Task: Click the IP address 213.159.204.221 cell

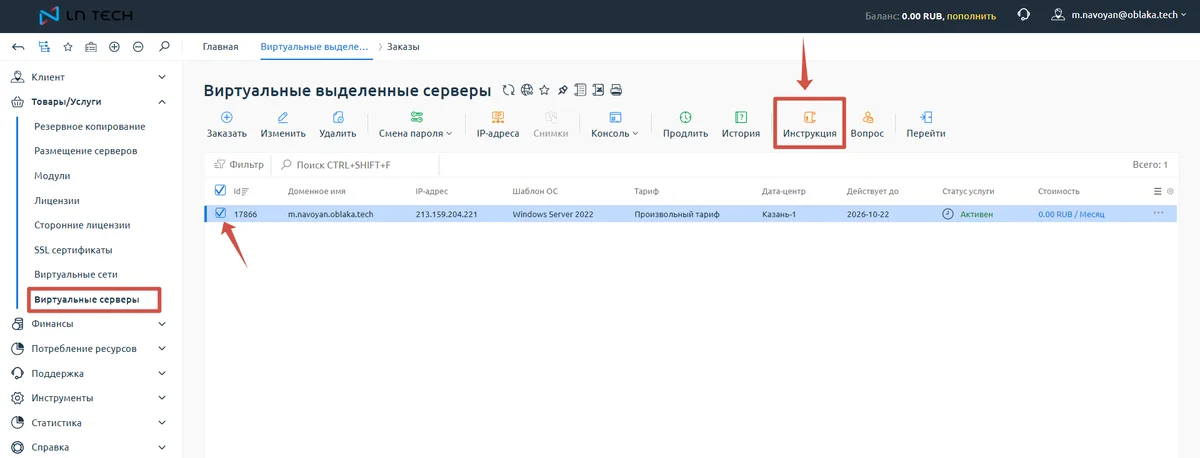Action: click(x=446, y=214)
